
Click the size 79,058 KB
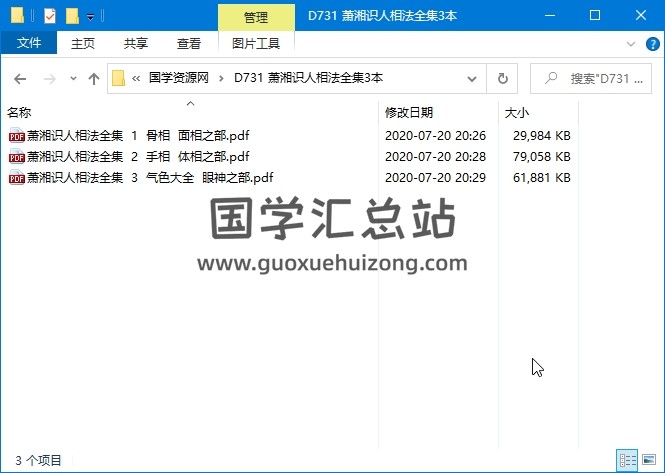click(x=542, y=157)
